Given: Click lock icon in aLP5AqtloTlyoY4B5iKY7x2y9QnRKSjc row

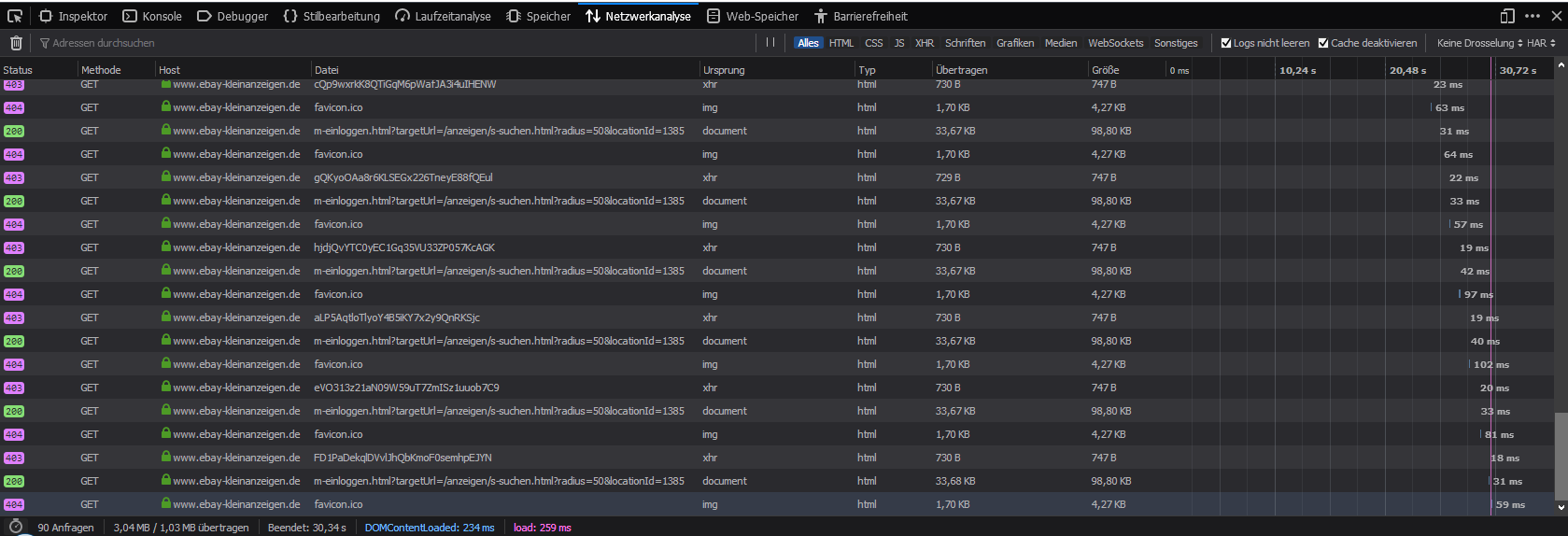Looking at the screenshot, I should point(166,317).
